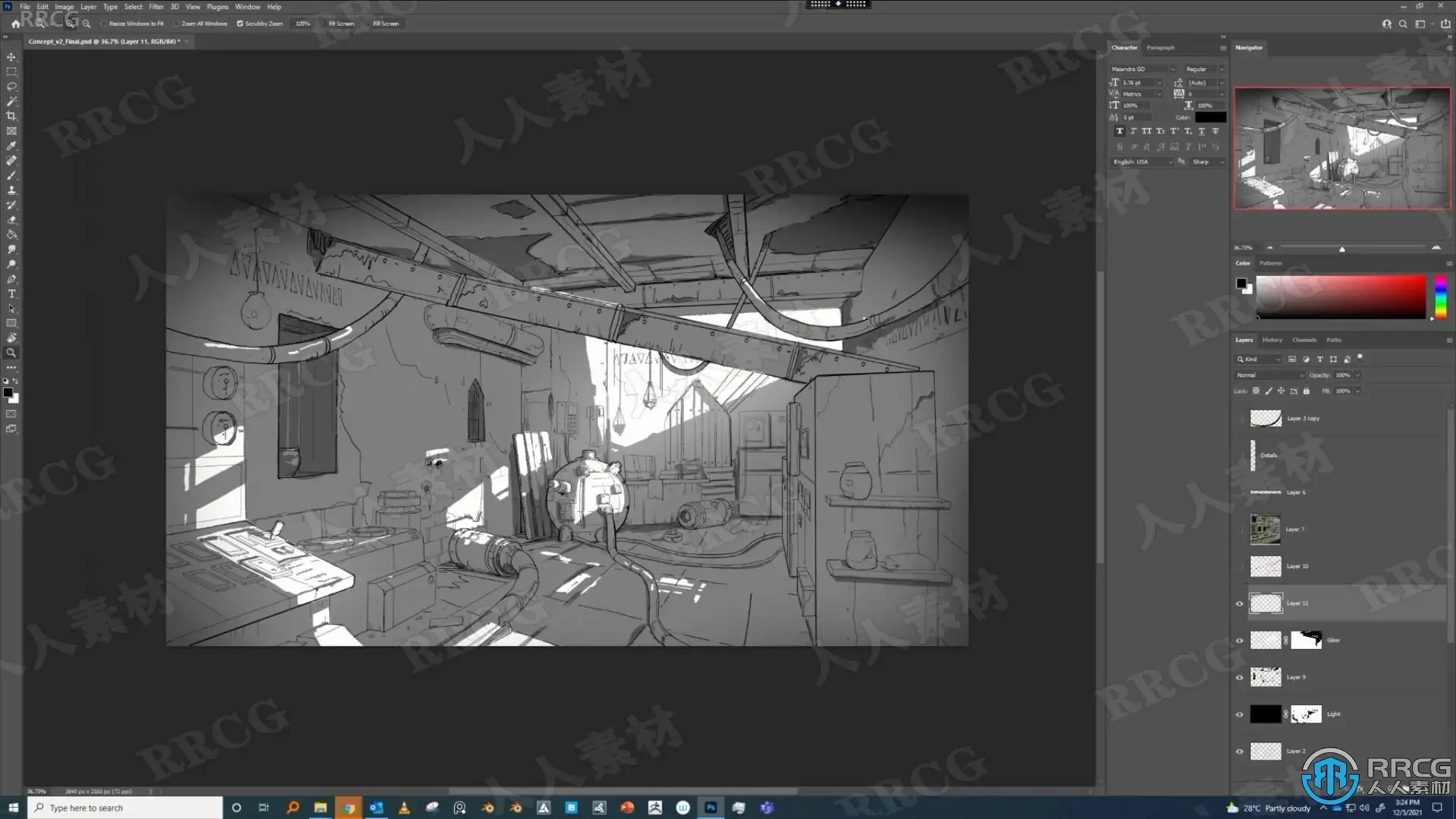This screenshot has width=1456, height=819.
Task: Select the Move tool
Action: pyautogui.click(x=11, y=57)
